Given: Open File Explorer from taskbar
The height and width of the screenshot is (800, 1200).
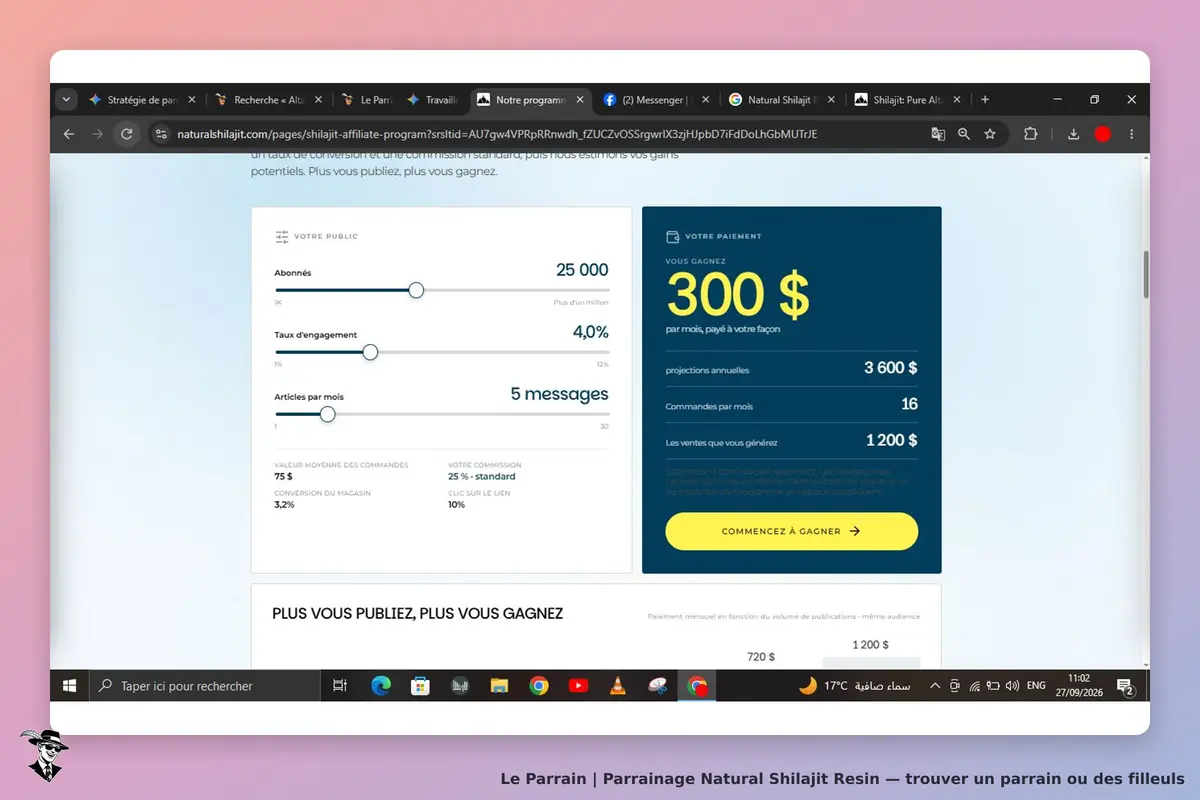Looking at the screenshot, I should click(x=499, y=686).
